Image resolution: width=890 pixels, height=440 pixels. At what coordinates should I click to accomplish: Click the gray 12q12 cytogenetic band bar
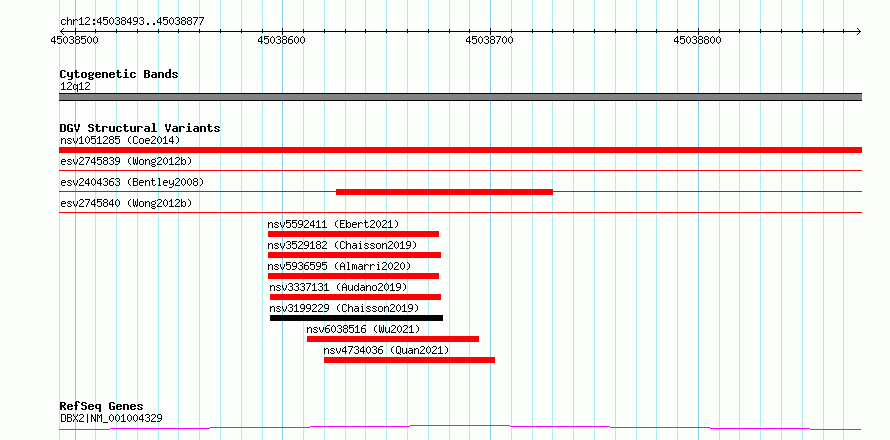pyautogui.click(x=460, y=97)
